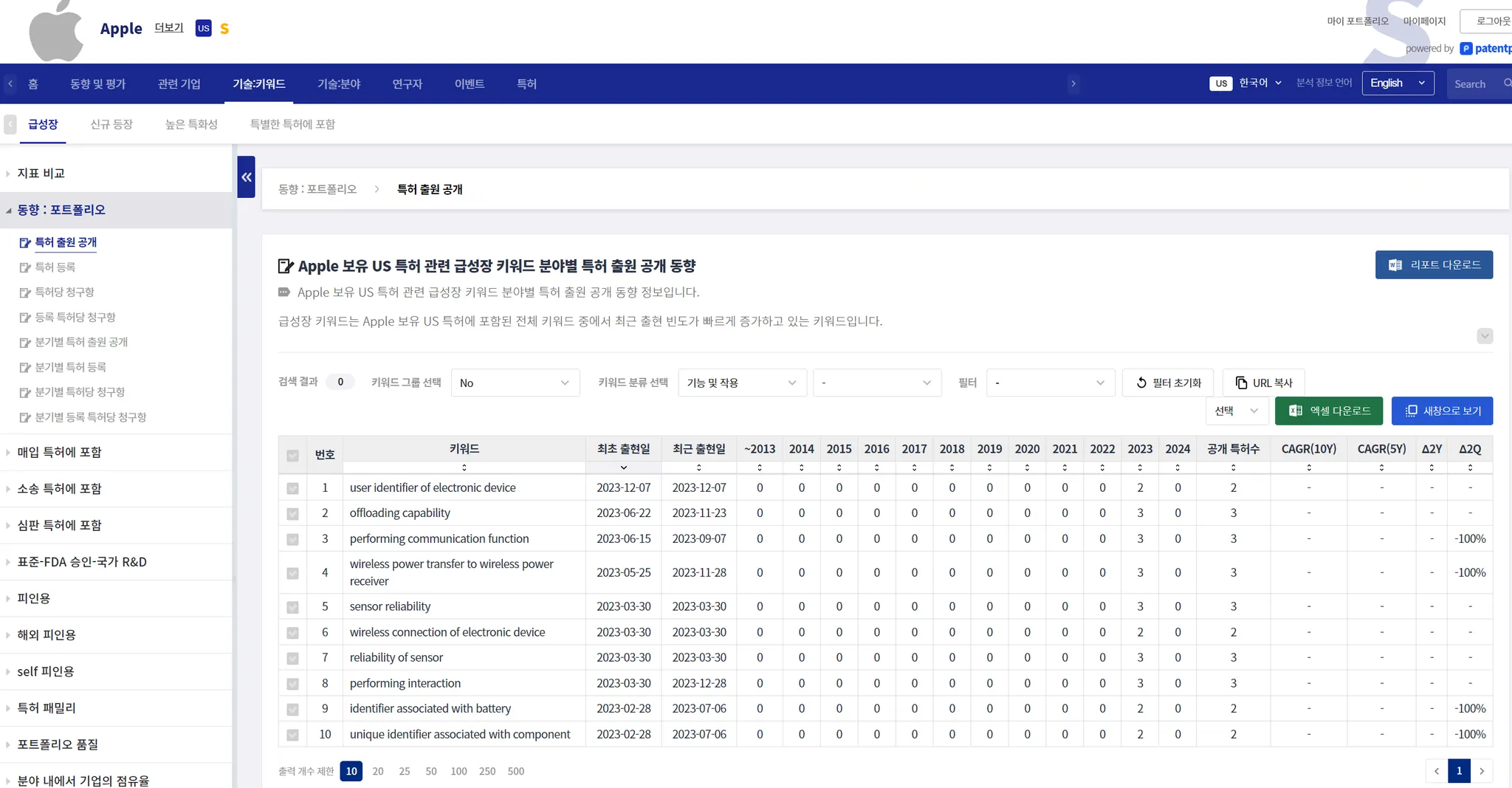Image resolution: width=1512 pixels, height=788 pixels.
Task: Open the 키워드 그룹 선택 dropdown
Action: (x=515, y=383)
